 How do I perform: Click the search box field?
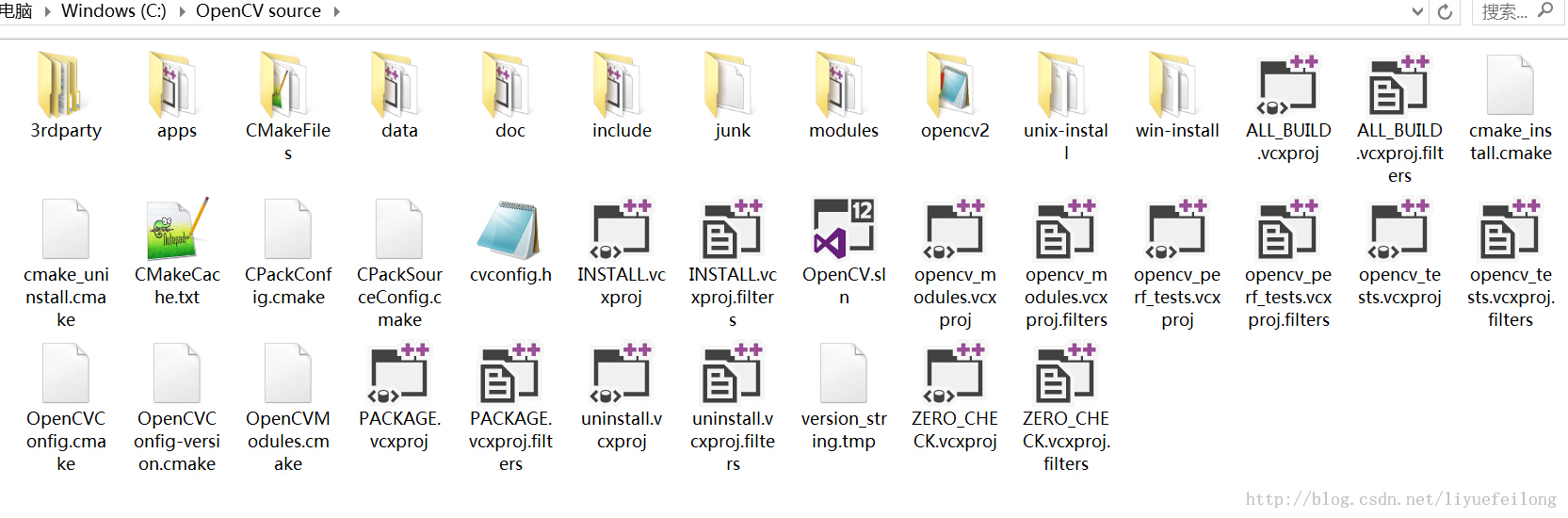(x=1517, y=12)
